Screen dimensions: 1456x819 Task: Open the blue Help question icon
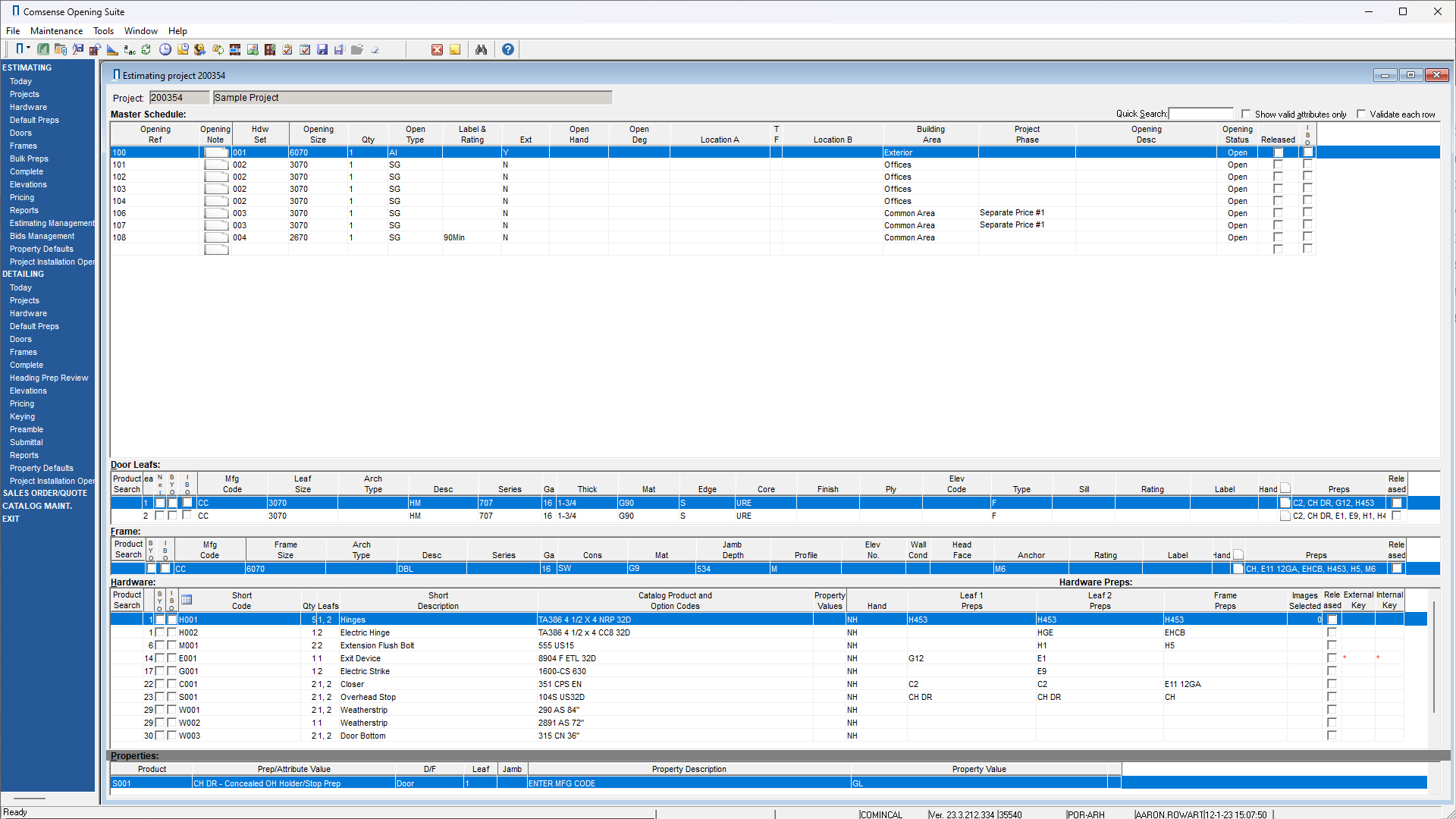pos(508,50)
